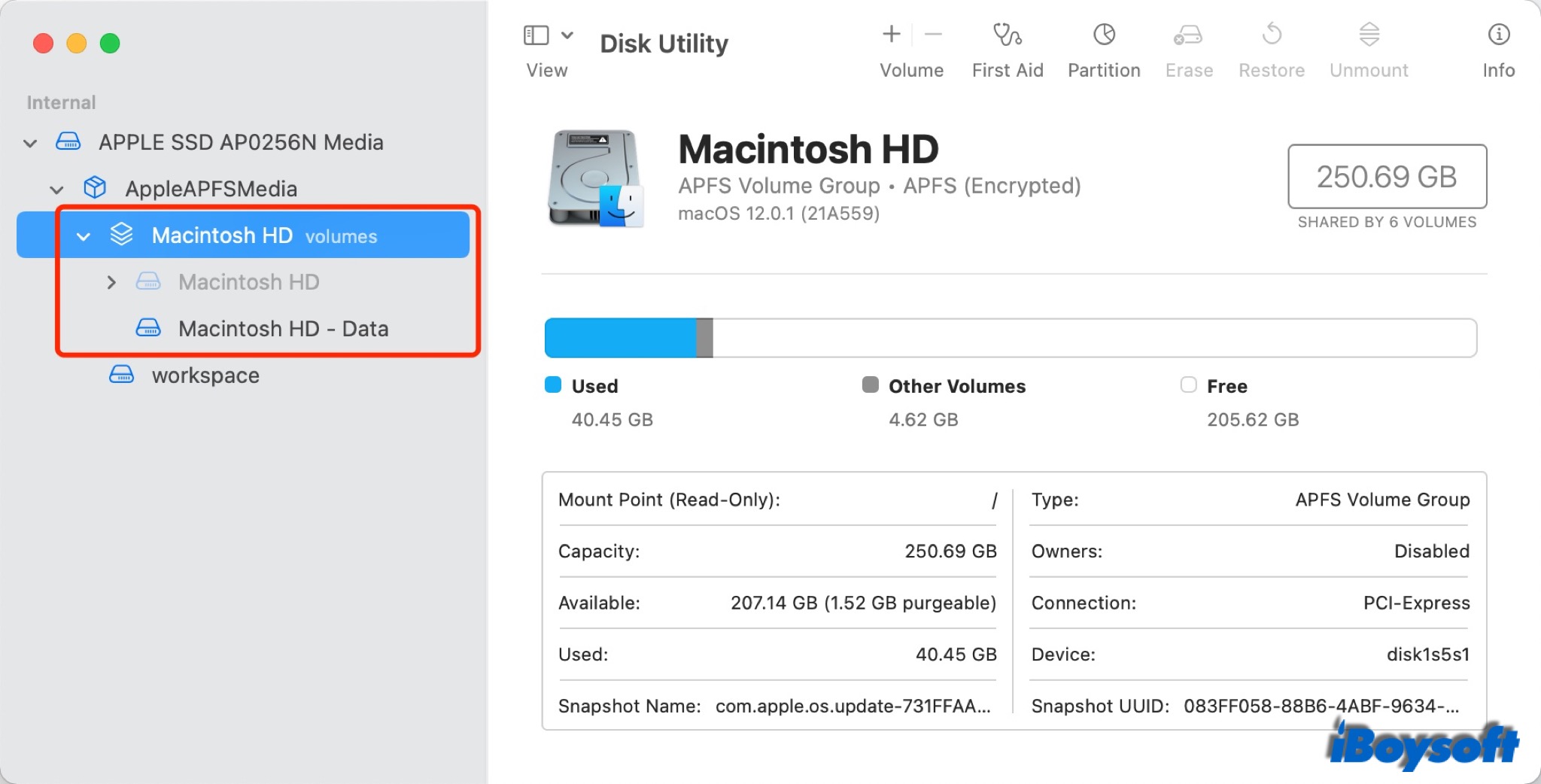Click the First Aid stethoscope icon
The width and height of the screenshot is (1541, 784).
click(1007, 35)
